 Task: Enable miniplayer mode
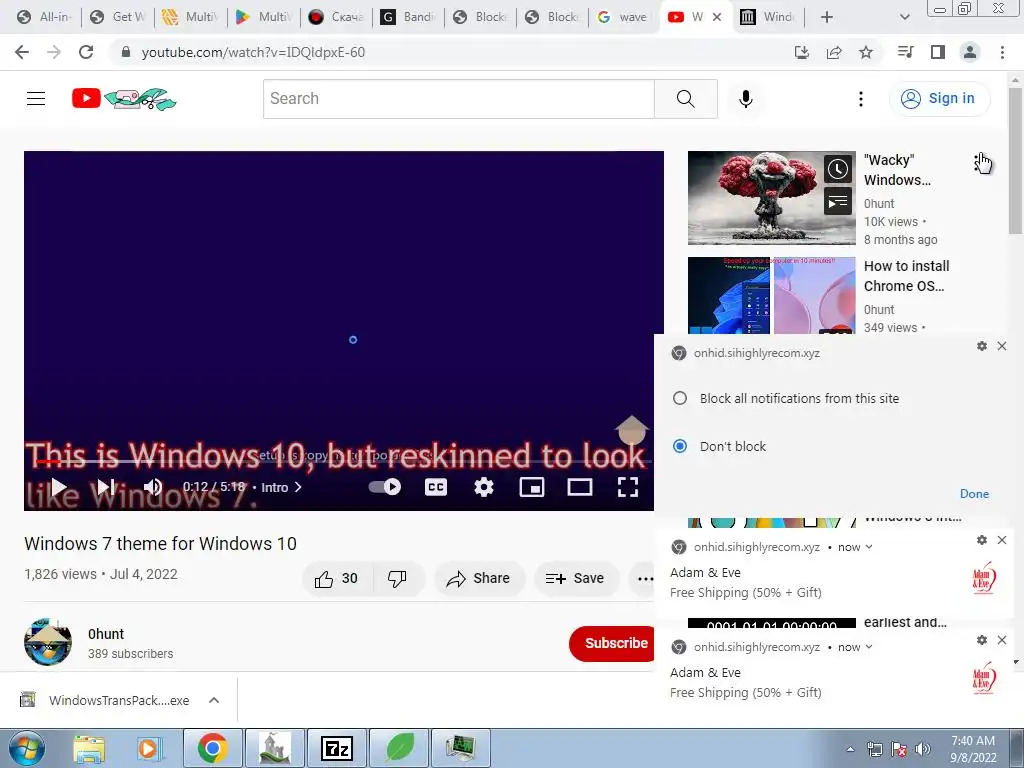click(x=532, y=487)
